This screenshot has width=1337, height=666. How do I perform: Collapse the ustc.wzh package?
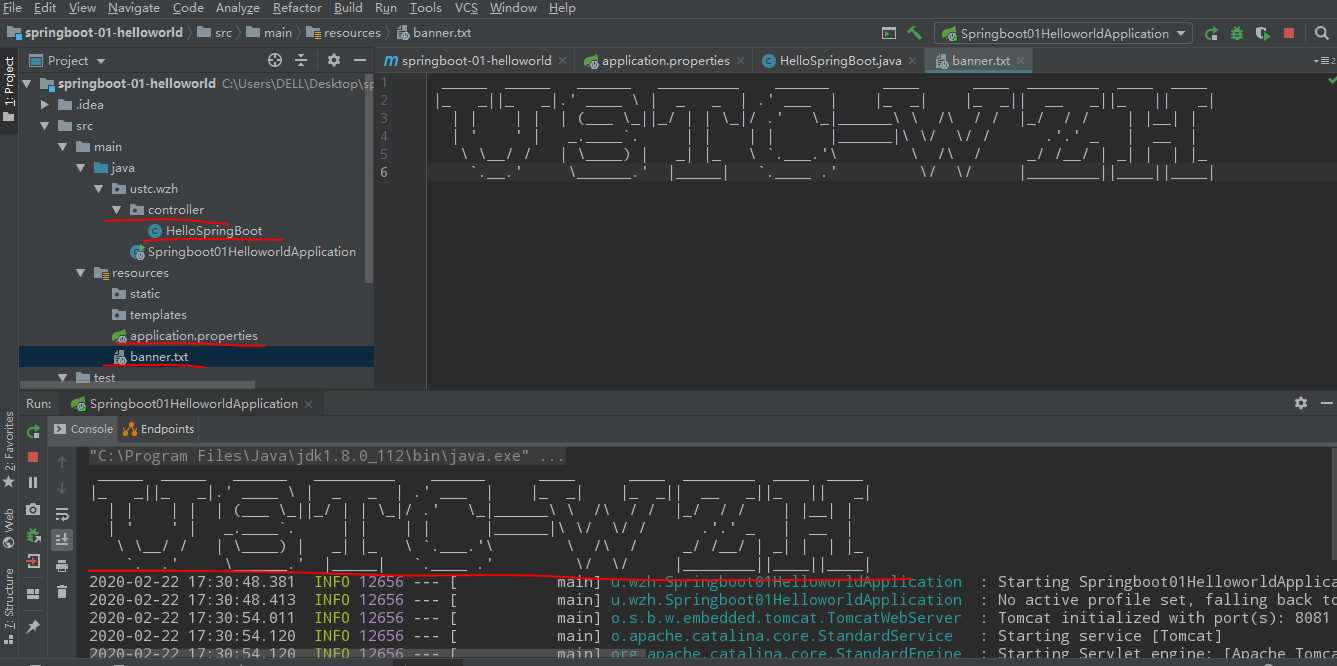point(99,189)
